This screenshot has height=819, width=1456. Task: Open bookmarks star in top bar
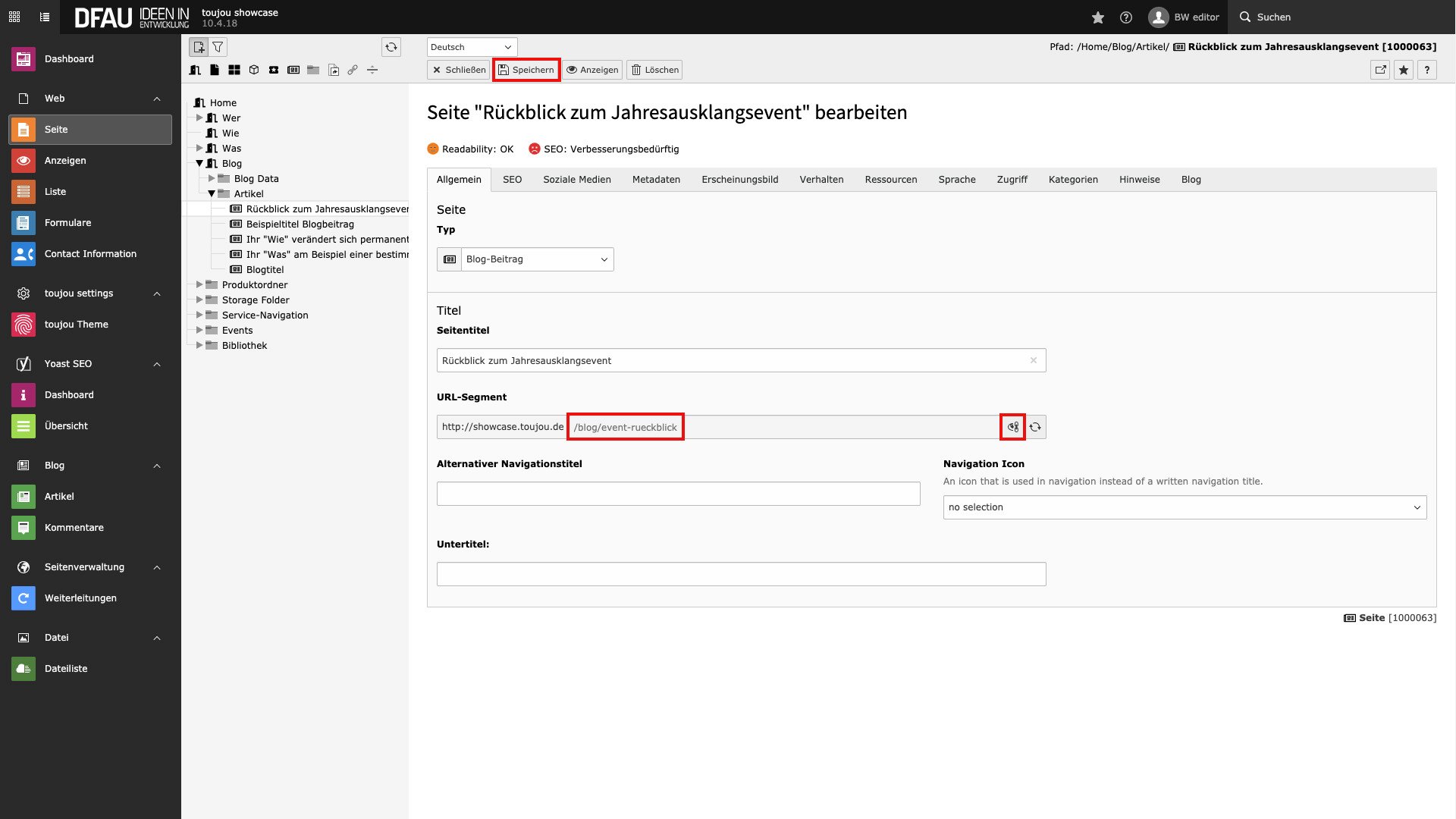(1097, 17)
